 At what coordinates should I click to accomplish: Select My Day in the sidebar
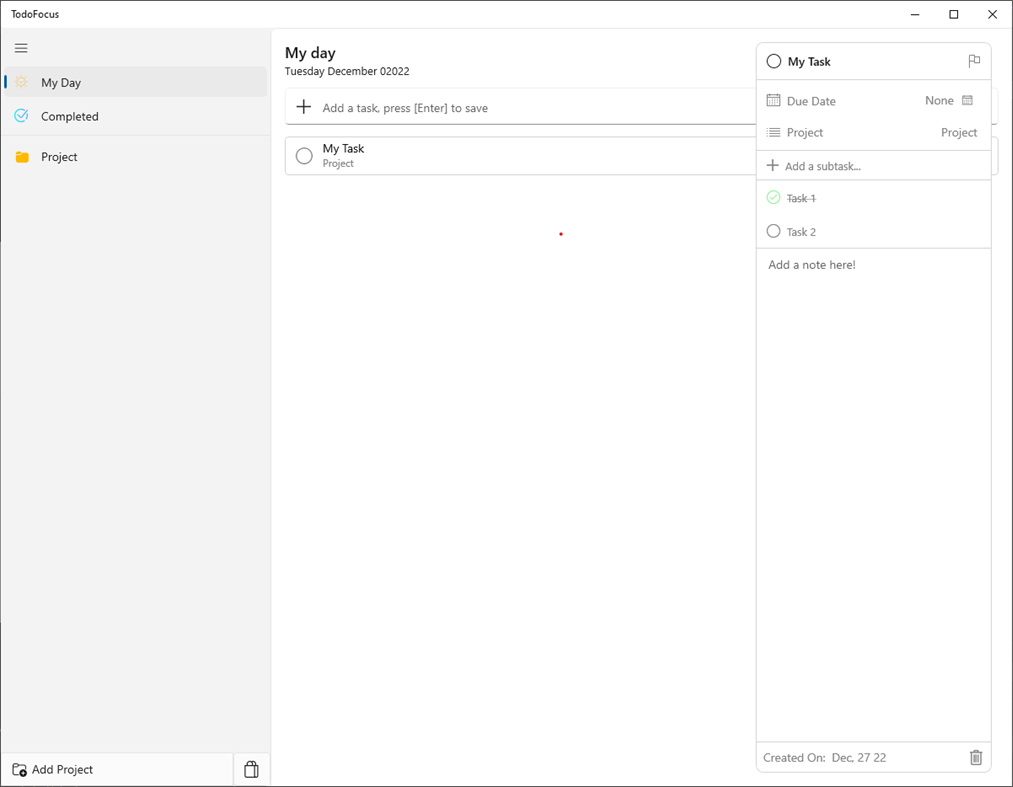tap(61, 83)
